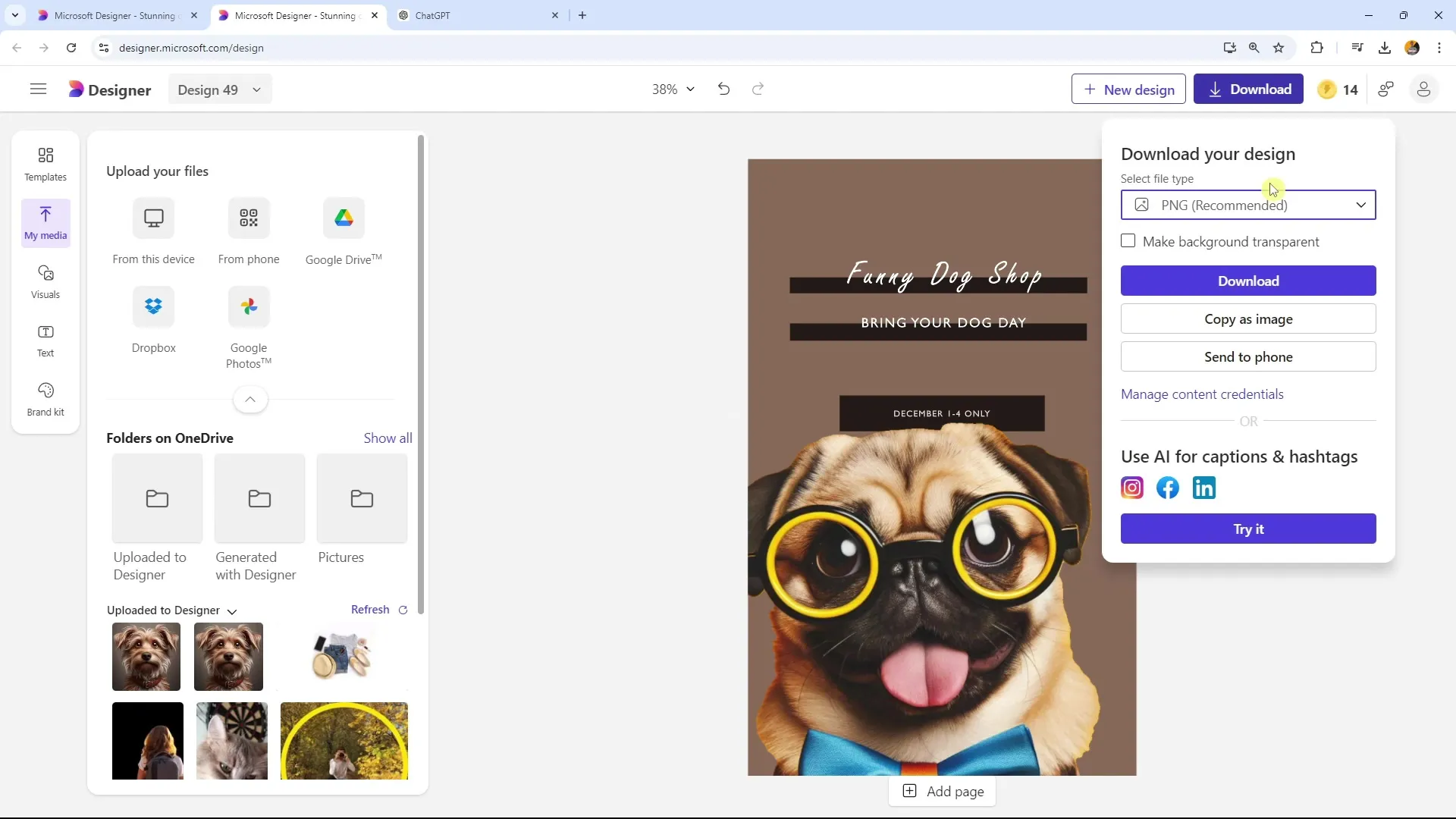
Task: Click the From phone upload icon
Action: (249, 217)
